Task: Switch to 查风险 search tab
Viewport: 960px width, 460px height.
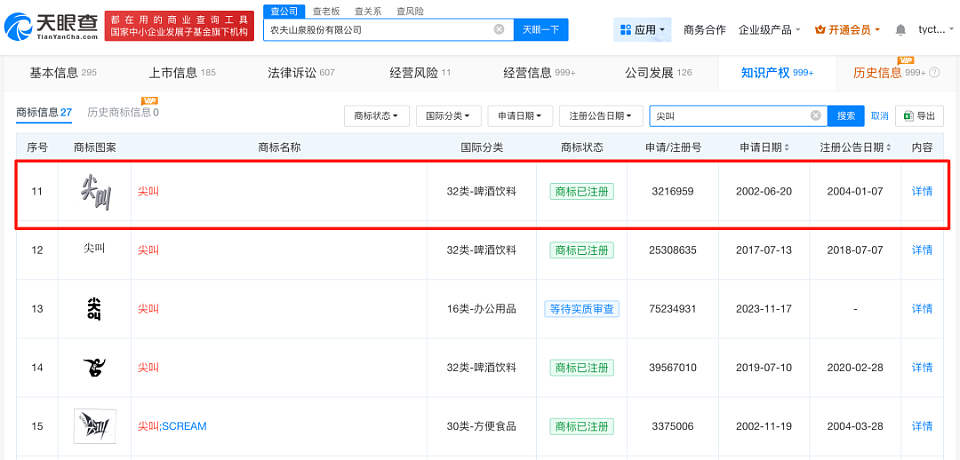Action: pyautogui.click(x=410, y=11)
